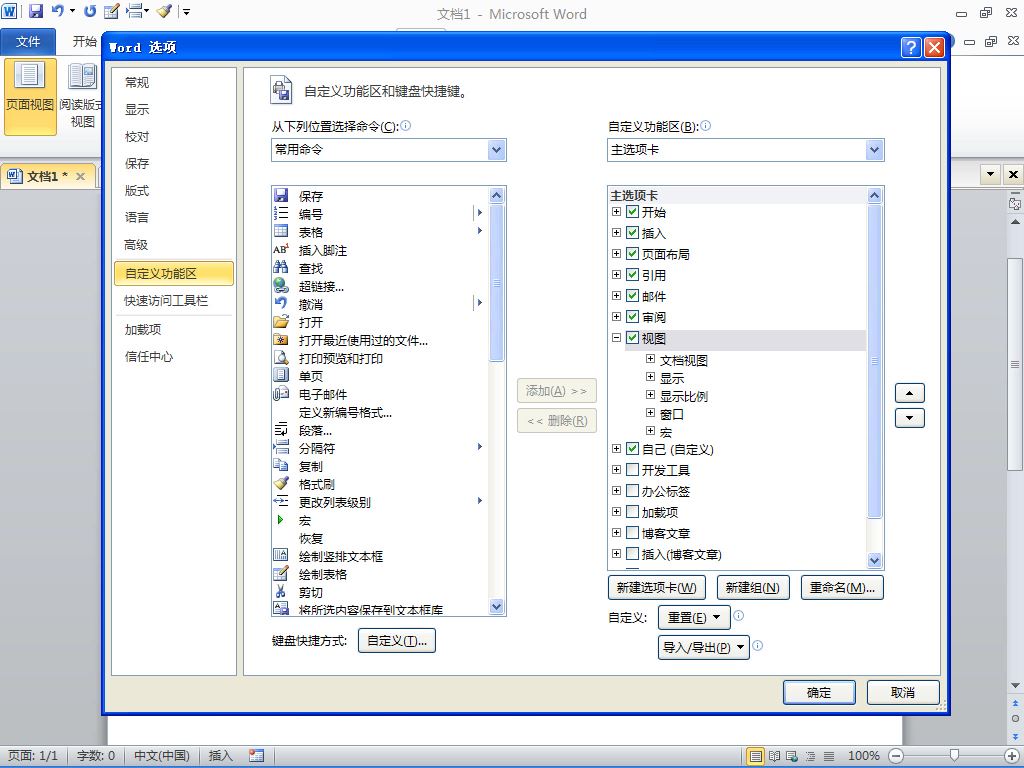Click the 新建选项卡 button
The height and width of the screenshot is (768, 1024).
656,587
